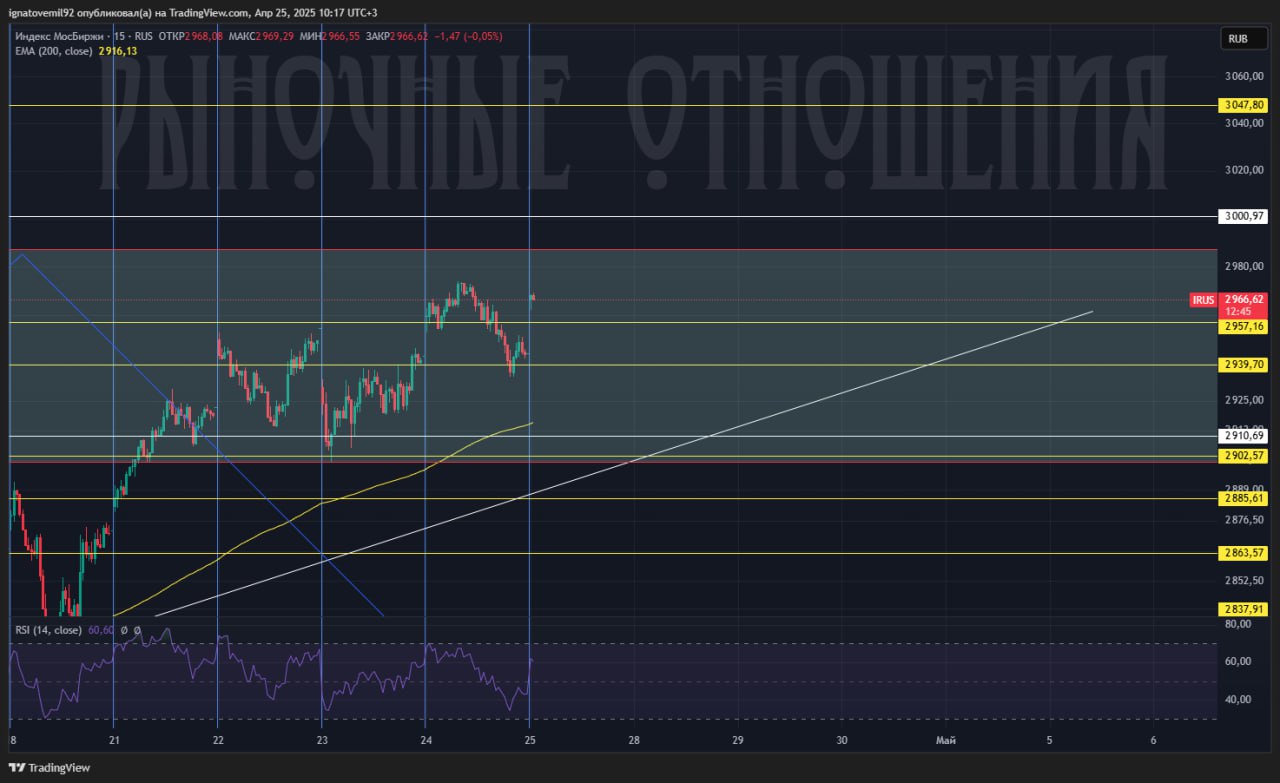The height and width of the screenshot is (783, 1280).
Task: Click the 2925,00 price axis value
Action: click(x=1244, y=400)
